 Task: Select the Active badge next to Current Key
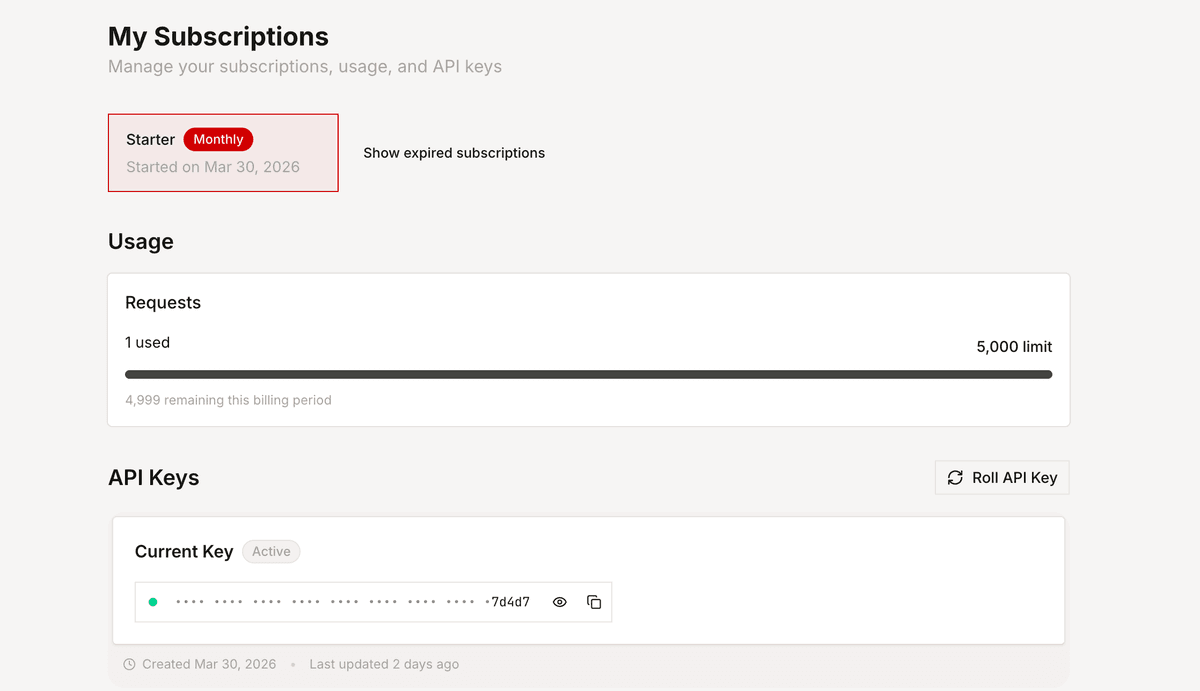271,551
